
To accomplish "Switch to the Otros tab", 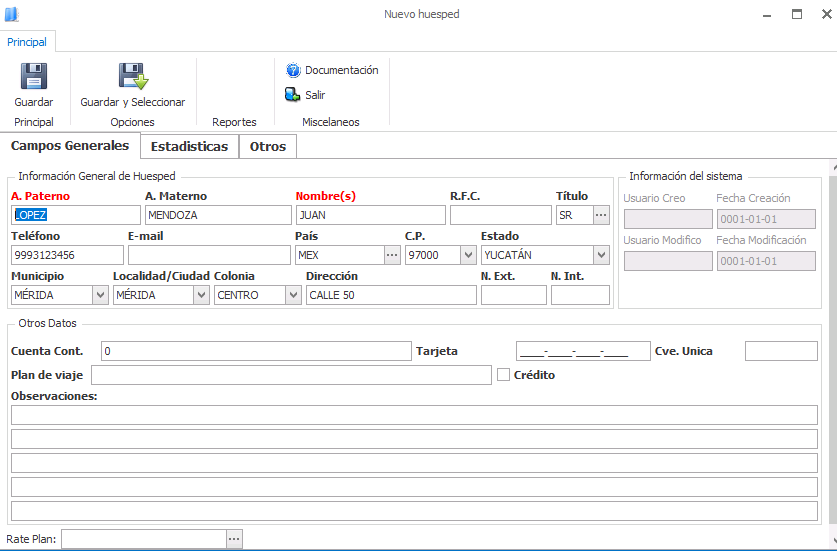I will point(268,147).
